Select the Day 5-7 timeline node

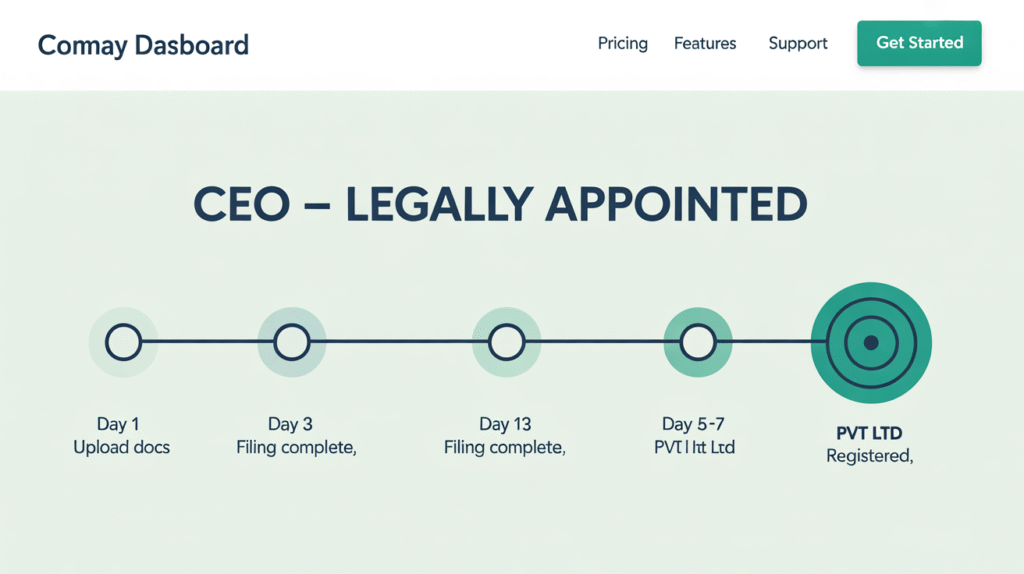pyautogui.click(x=697, y=342)
